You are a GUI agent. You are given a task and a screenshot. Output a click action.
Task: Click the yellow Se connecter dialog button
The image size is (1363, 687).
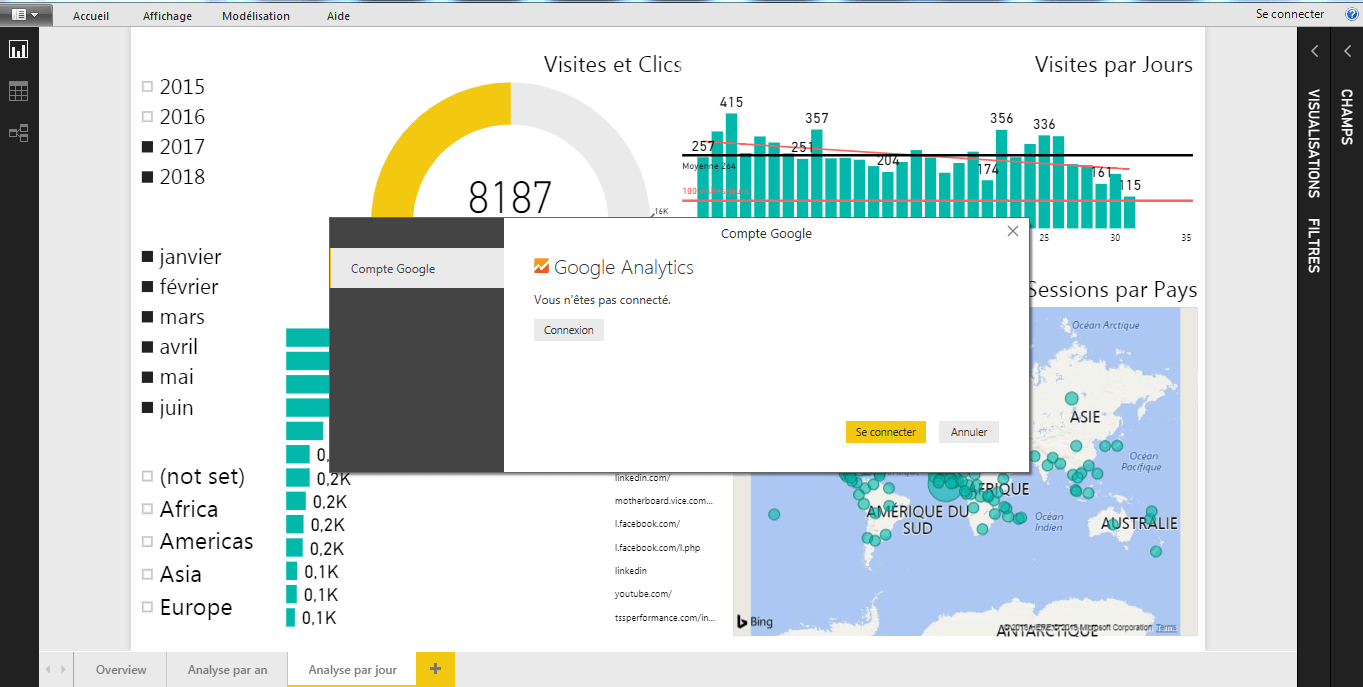[886, 432]
